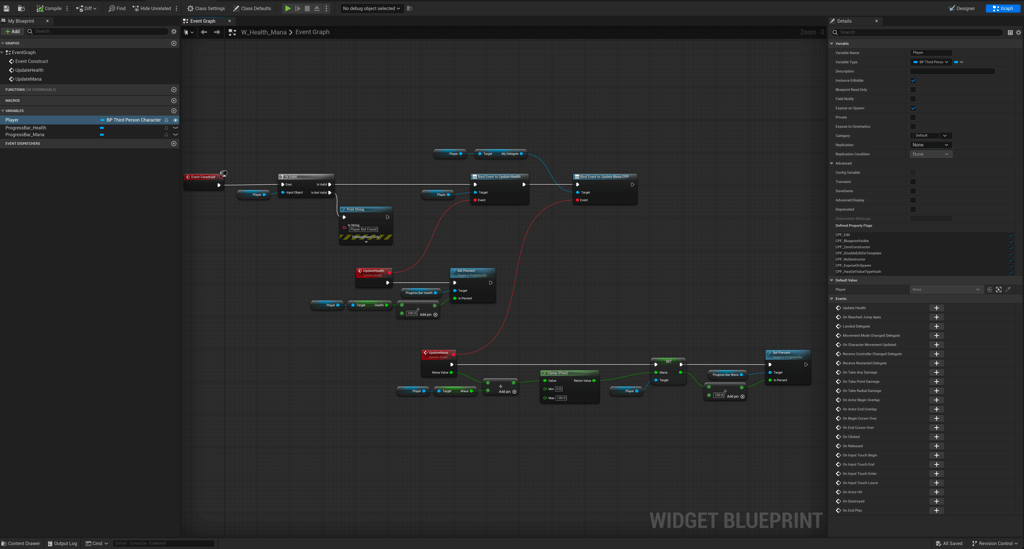Collapse the Advanced section

832,163
